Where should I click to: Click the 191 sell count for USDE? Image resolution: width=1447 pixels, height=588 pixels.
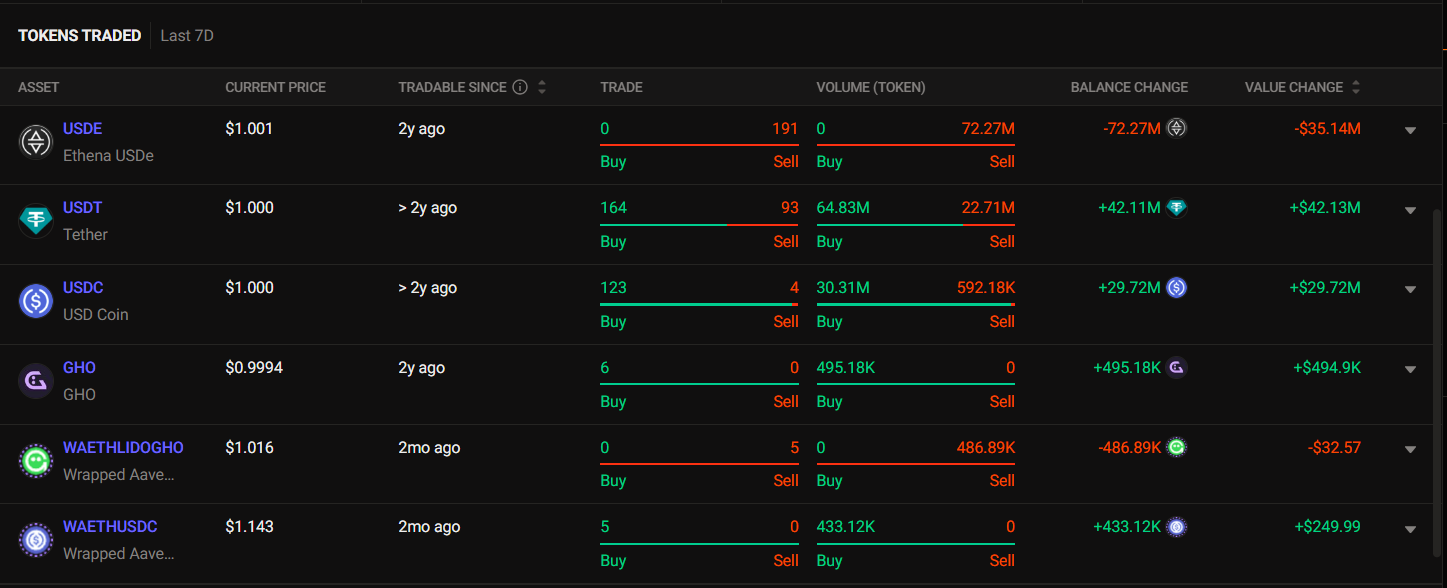tap(786, 128)
